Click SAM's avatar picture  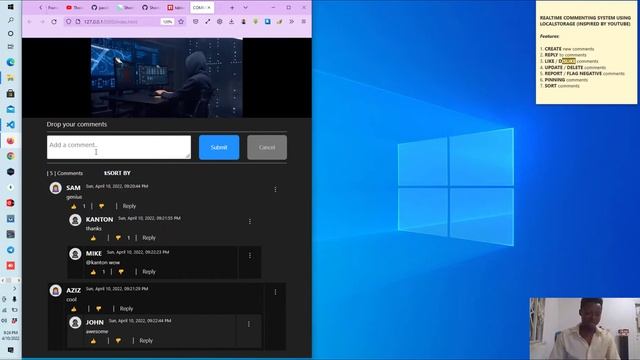coord(56,188)
